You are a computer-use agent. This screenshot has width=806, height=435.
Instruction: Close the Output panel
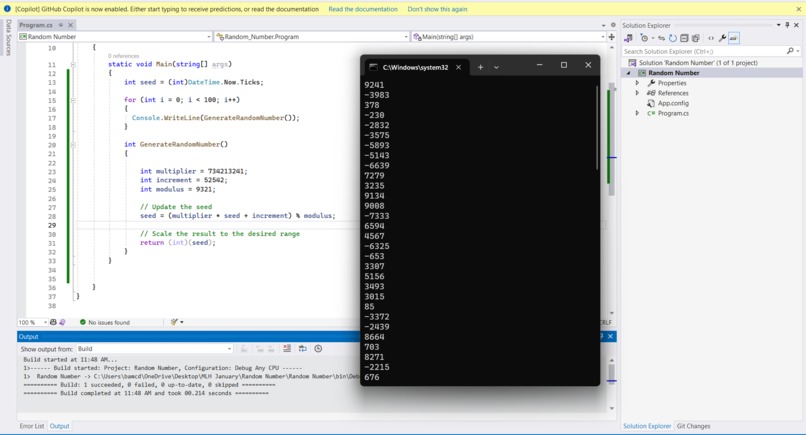click(610, 336)
